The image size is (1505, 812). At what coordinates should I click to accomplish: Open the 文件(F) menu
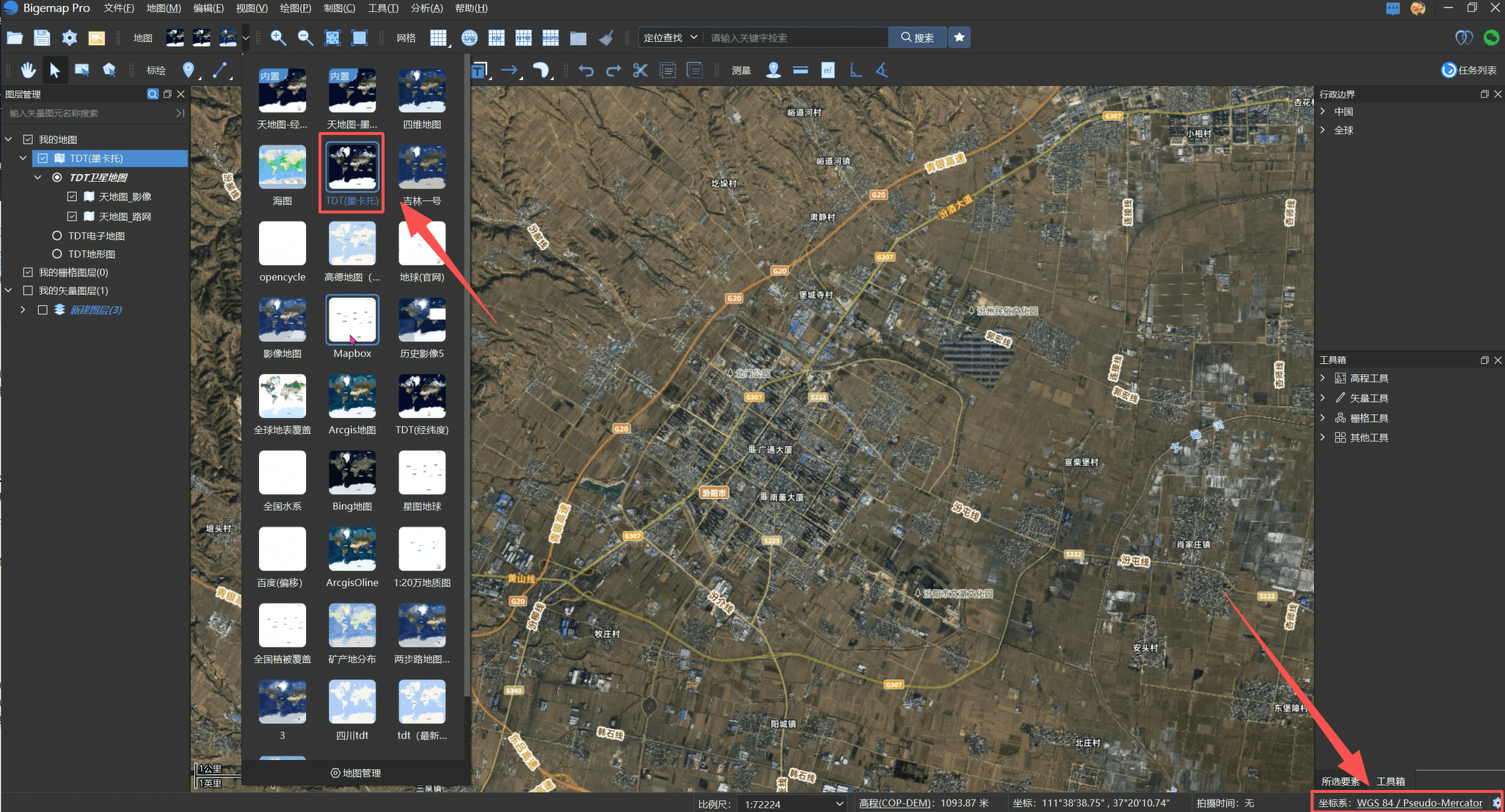pos(118,8)
